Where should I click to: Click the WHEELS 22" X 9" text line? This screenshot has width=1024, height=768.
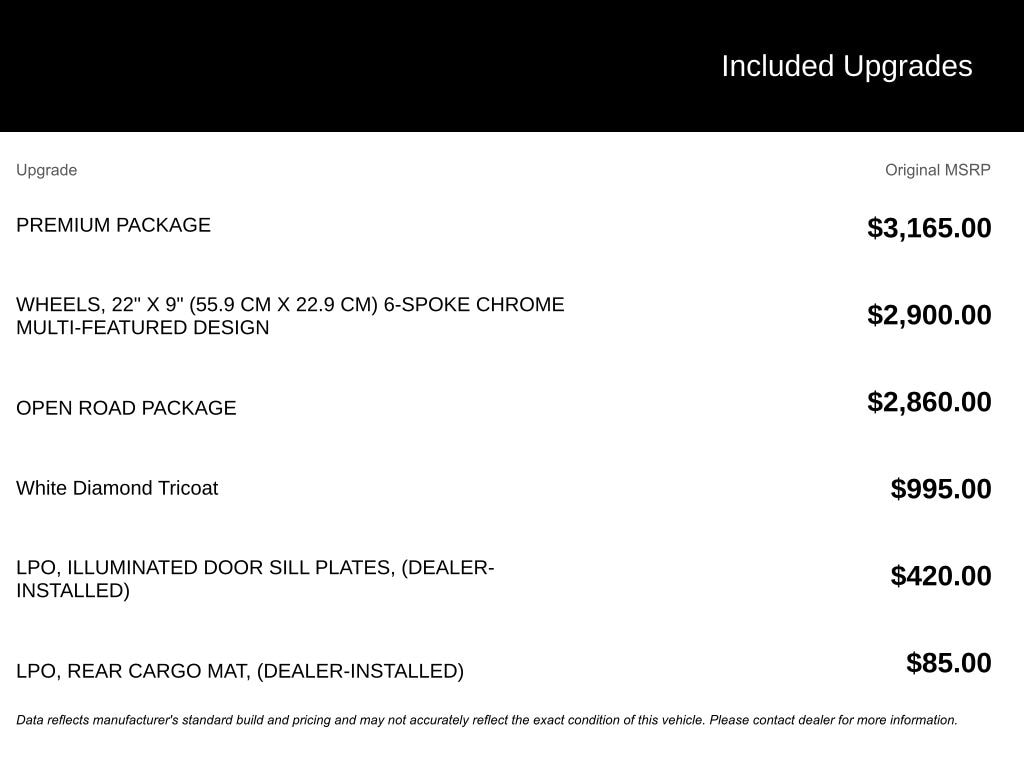290,304
